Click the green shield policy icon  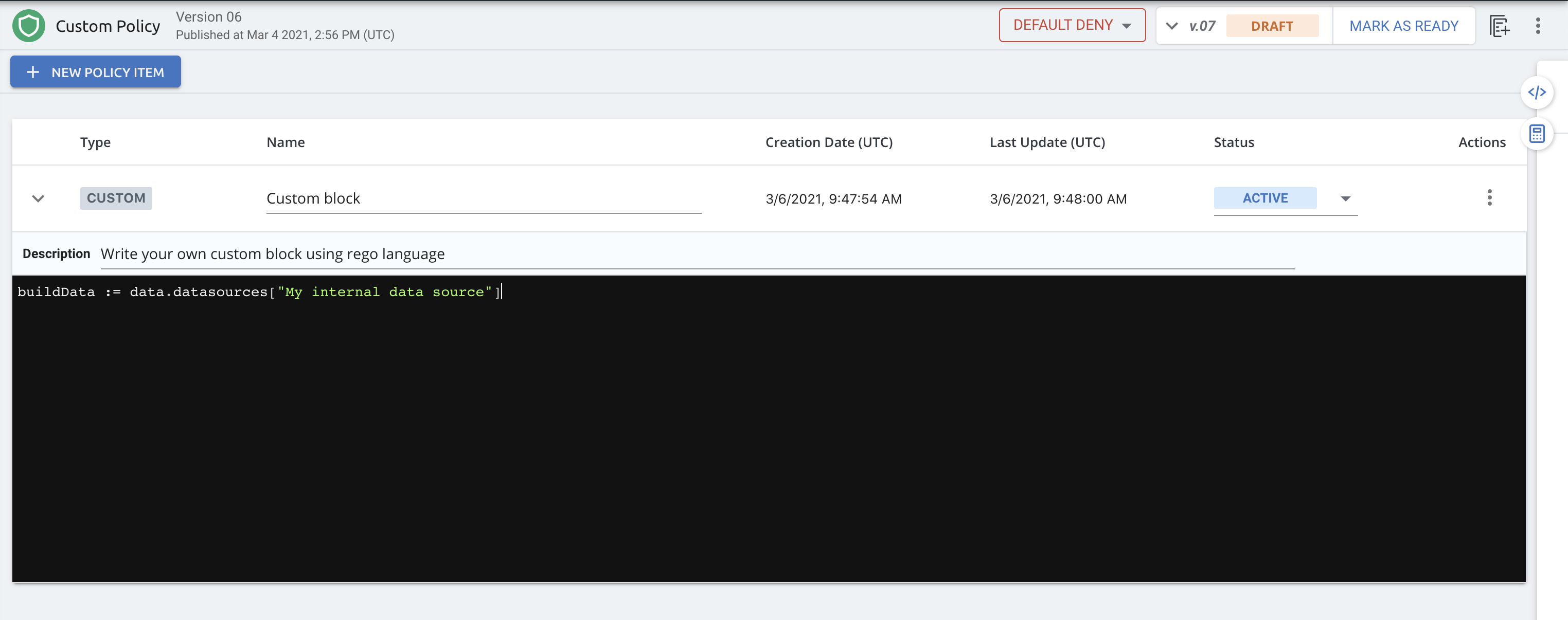coord(29,26)
